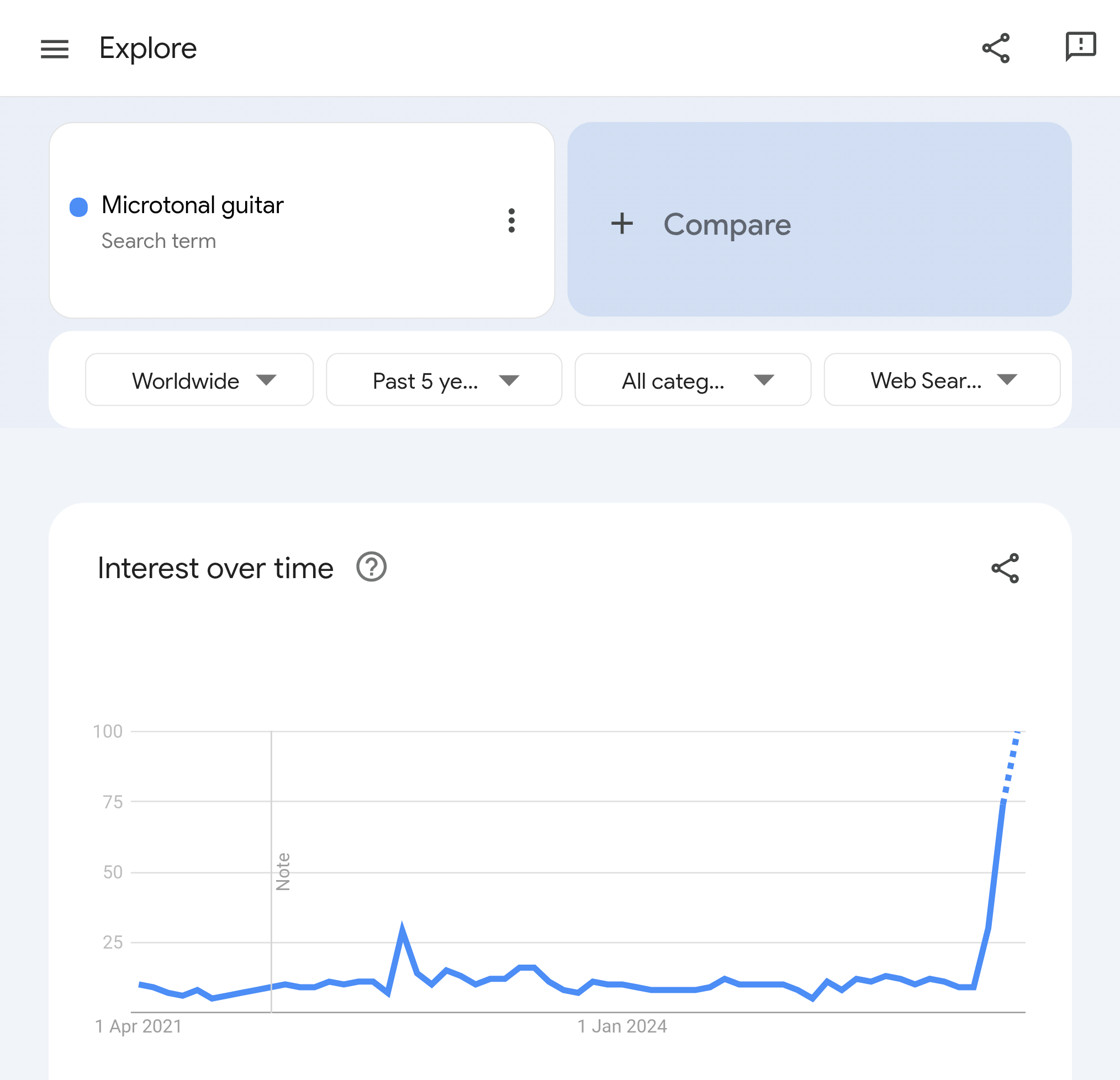Expand the Worldwide region dropdown
1120x1080 pixels.
pos(199,380)
